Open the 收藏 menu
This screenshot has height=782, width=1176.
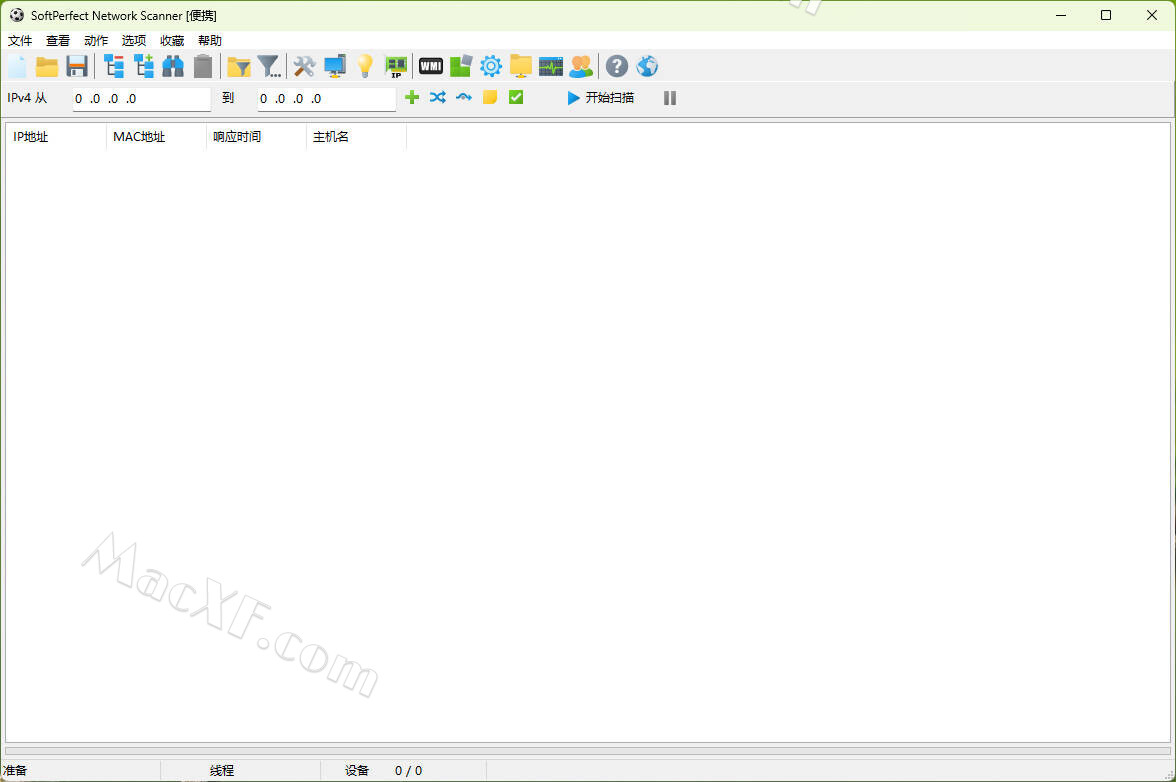pos(172,40)
